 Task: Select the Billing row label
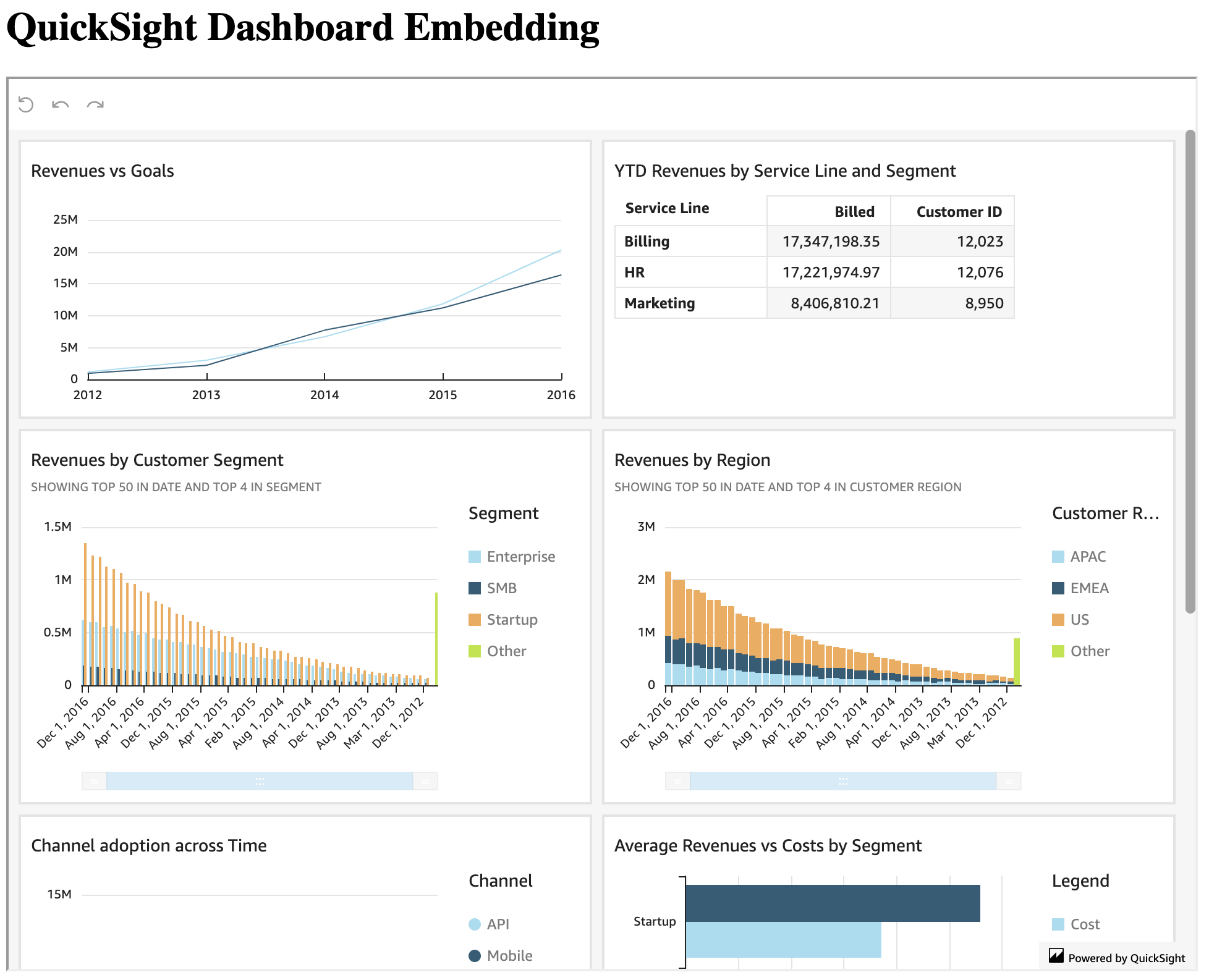[x=647, y=241]
